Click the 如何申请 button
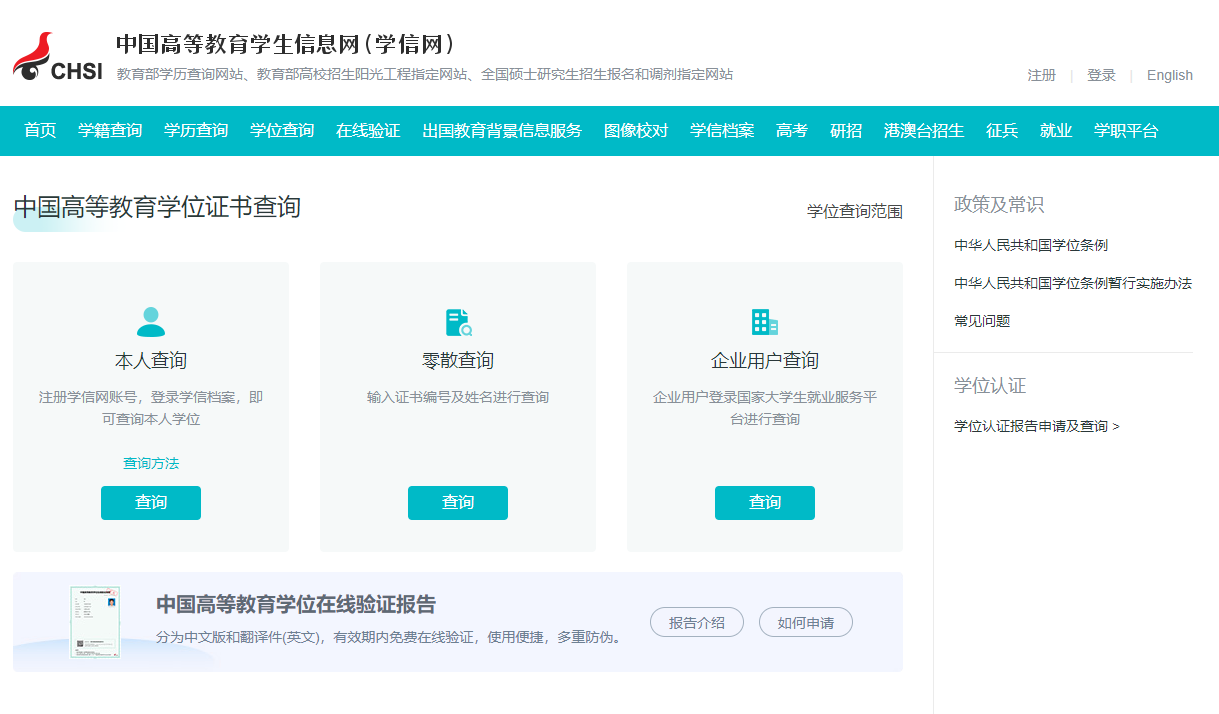This screenshot has height=714, width=1219. 806,622
